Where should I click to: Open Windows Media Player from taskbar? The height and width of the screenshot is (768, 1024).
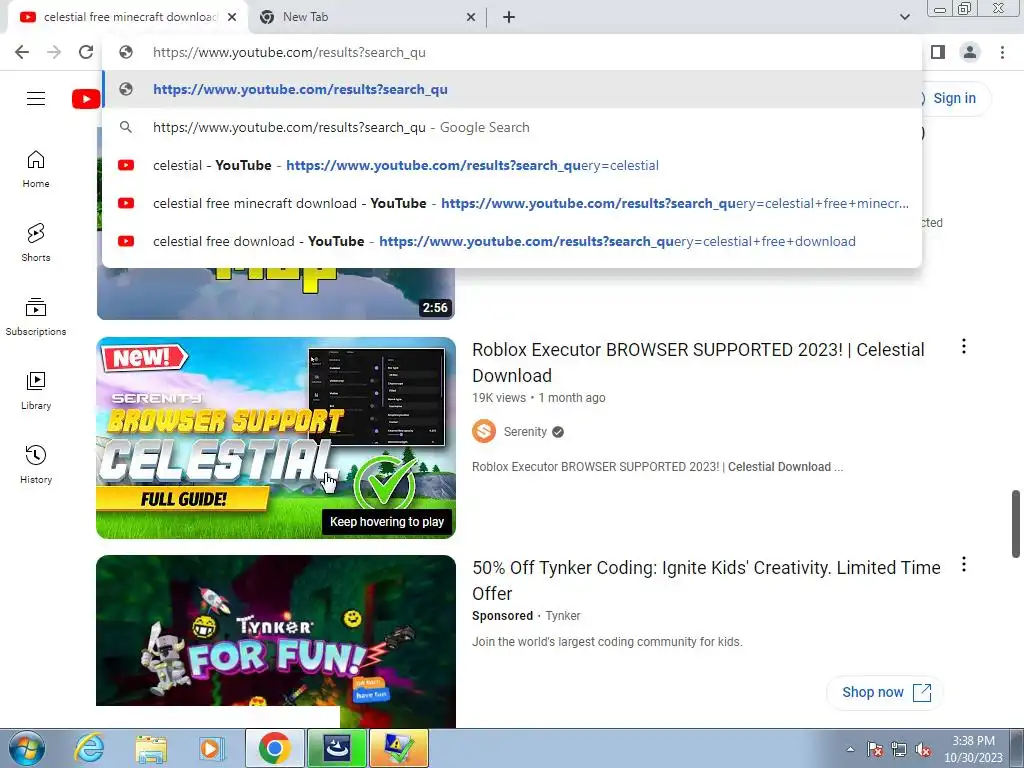pyautogui.click(x=211, y=748)
